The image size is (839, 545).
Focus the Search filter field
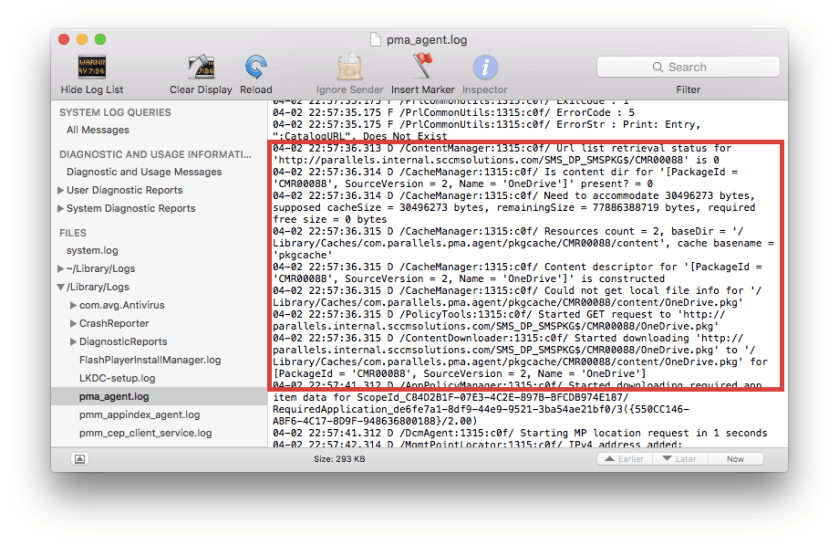pyautogui.click(x=688, y=67)
